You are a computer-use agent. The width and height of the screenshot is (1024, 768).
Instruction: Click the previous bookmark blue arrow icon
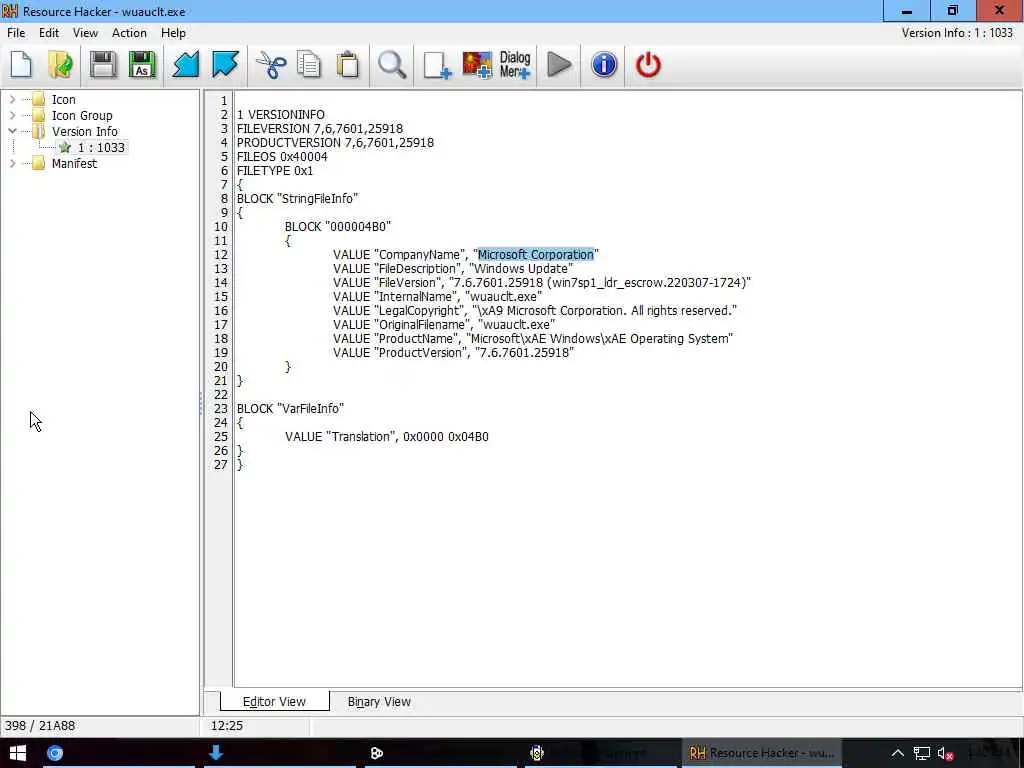click(x=185, y=65)
